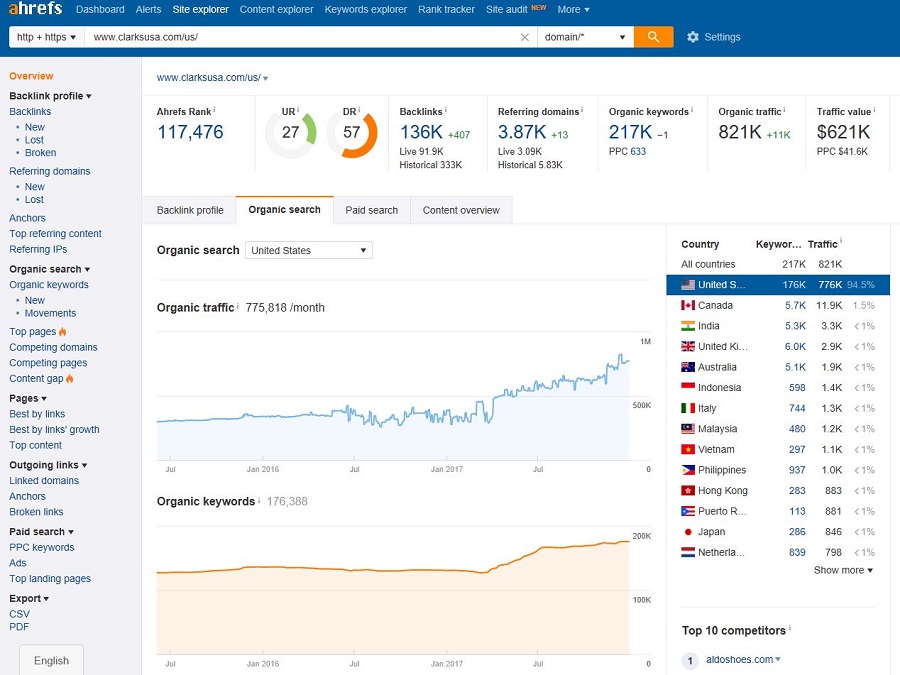Screen dimensions: 900x675
Task: Collapse the Export sidebar section
Action: 29,598
